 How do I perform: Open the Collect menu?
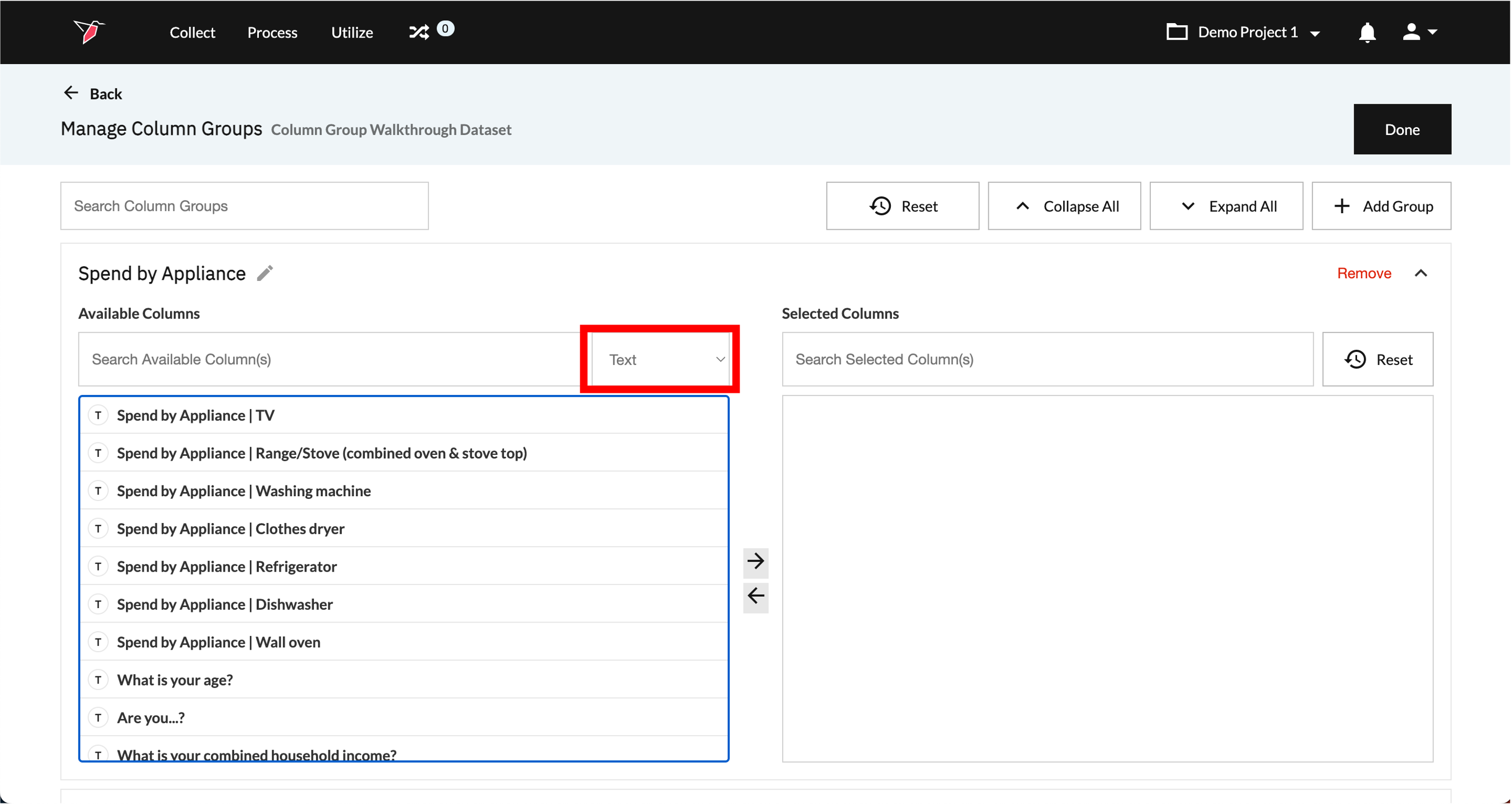click(x=192, y=32)
